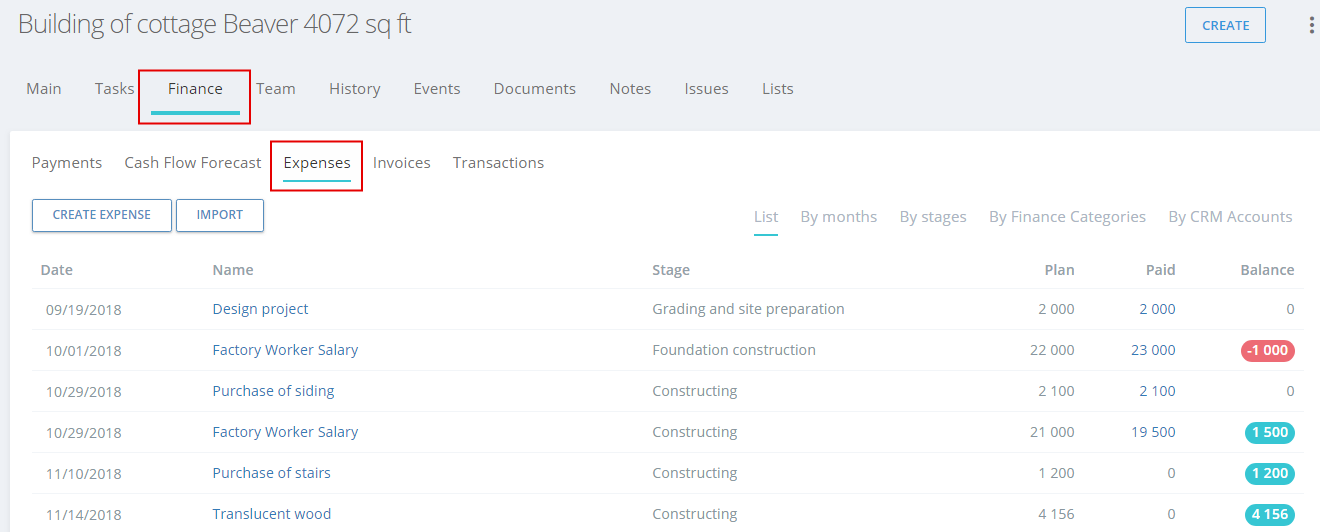
Task: Switch to the Invoices sub-tab
Action: [x=402, y=163]
